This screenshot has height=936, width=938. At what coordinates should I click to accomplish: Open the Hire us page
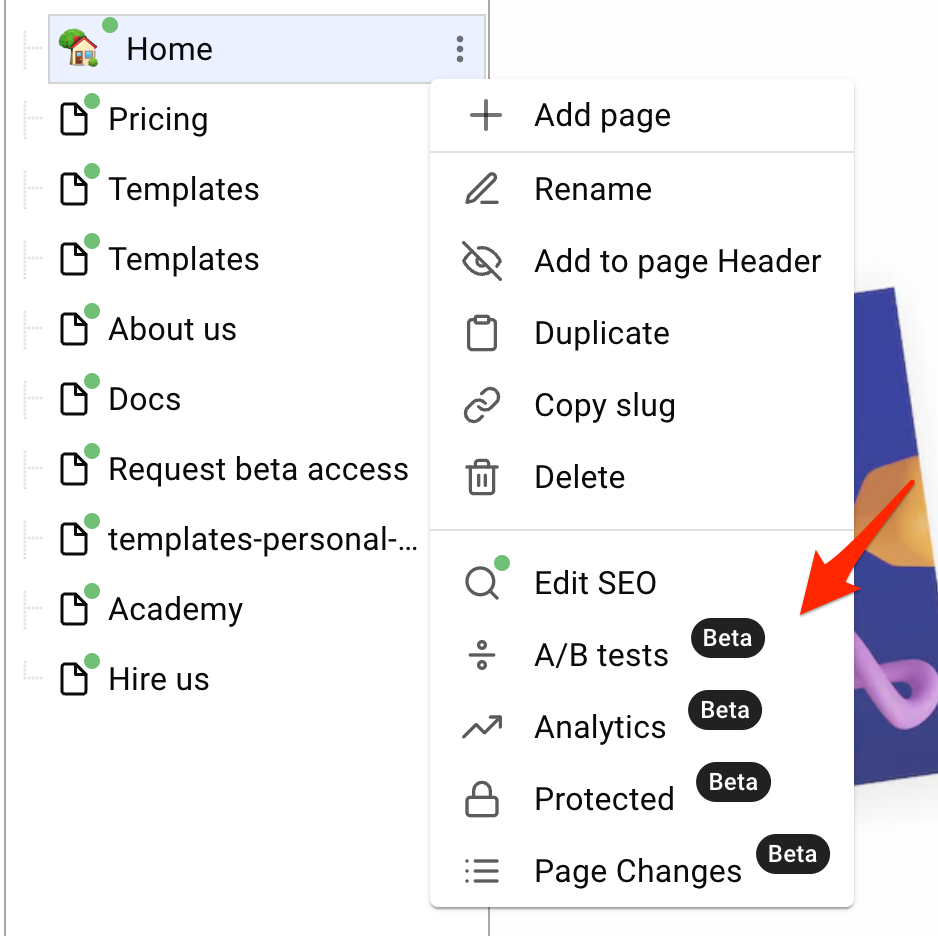coord(159,679)
